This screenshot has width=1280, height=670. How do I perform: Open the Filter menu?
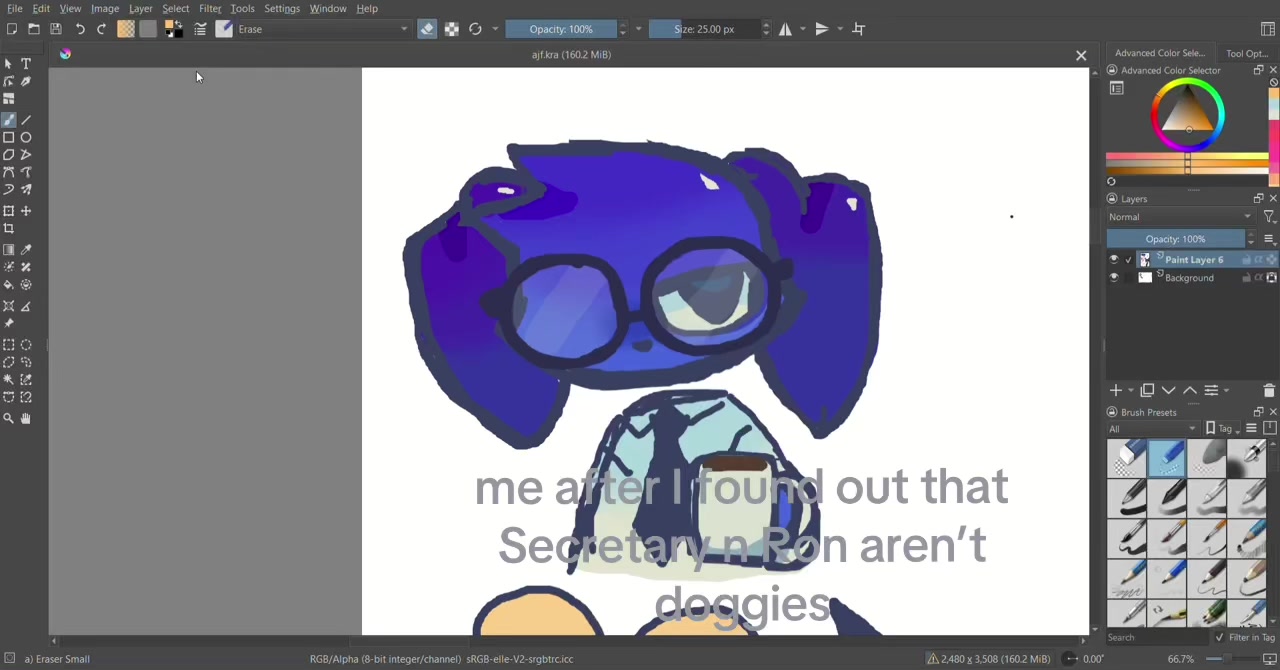coord(210,9)
